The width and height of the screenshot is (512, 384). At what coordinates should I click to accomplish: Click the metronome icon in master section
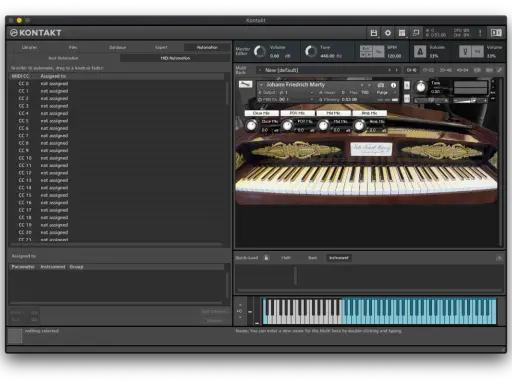[x=420, y=52]
